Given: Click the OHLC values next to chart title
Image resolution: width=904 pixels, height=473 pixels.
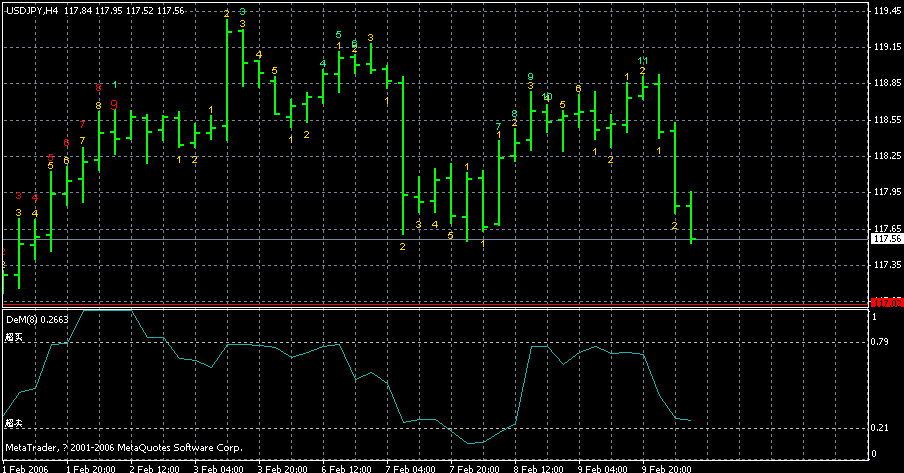Looking at the screenshot, I should tap(125, 10).
